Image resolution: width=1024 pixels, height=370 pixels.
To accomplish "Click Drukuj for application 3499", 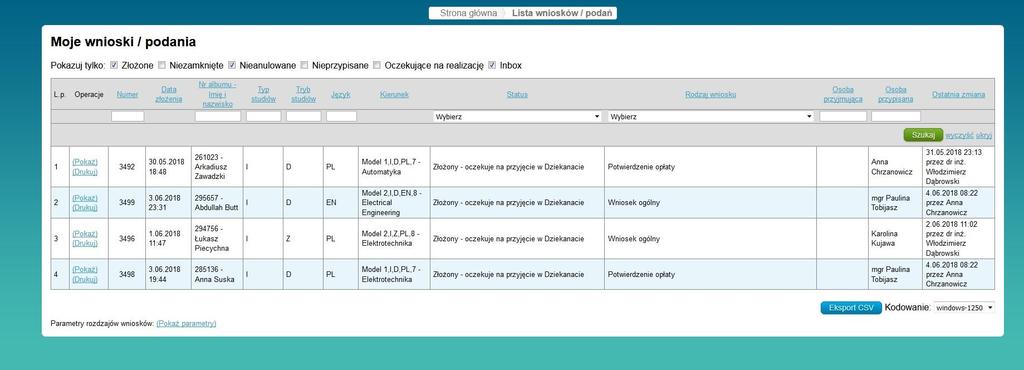I will [x=85, y=208].
